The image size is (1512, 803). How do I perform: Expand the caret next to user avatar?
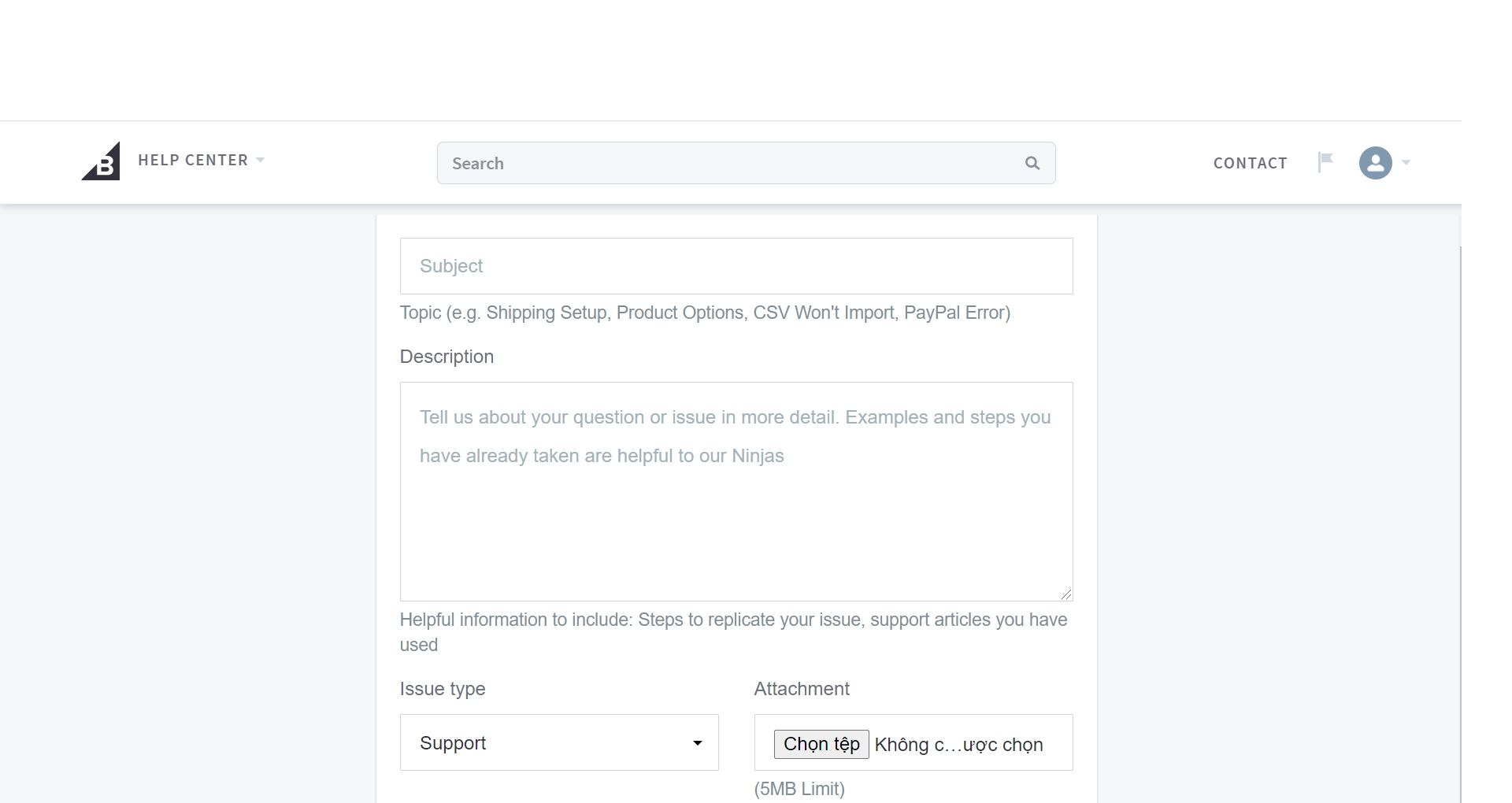1406,163
